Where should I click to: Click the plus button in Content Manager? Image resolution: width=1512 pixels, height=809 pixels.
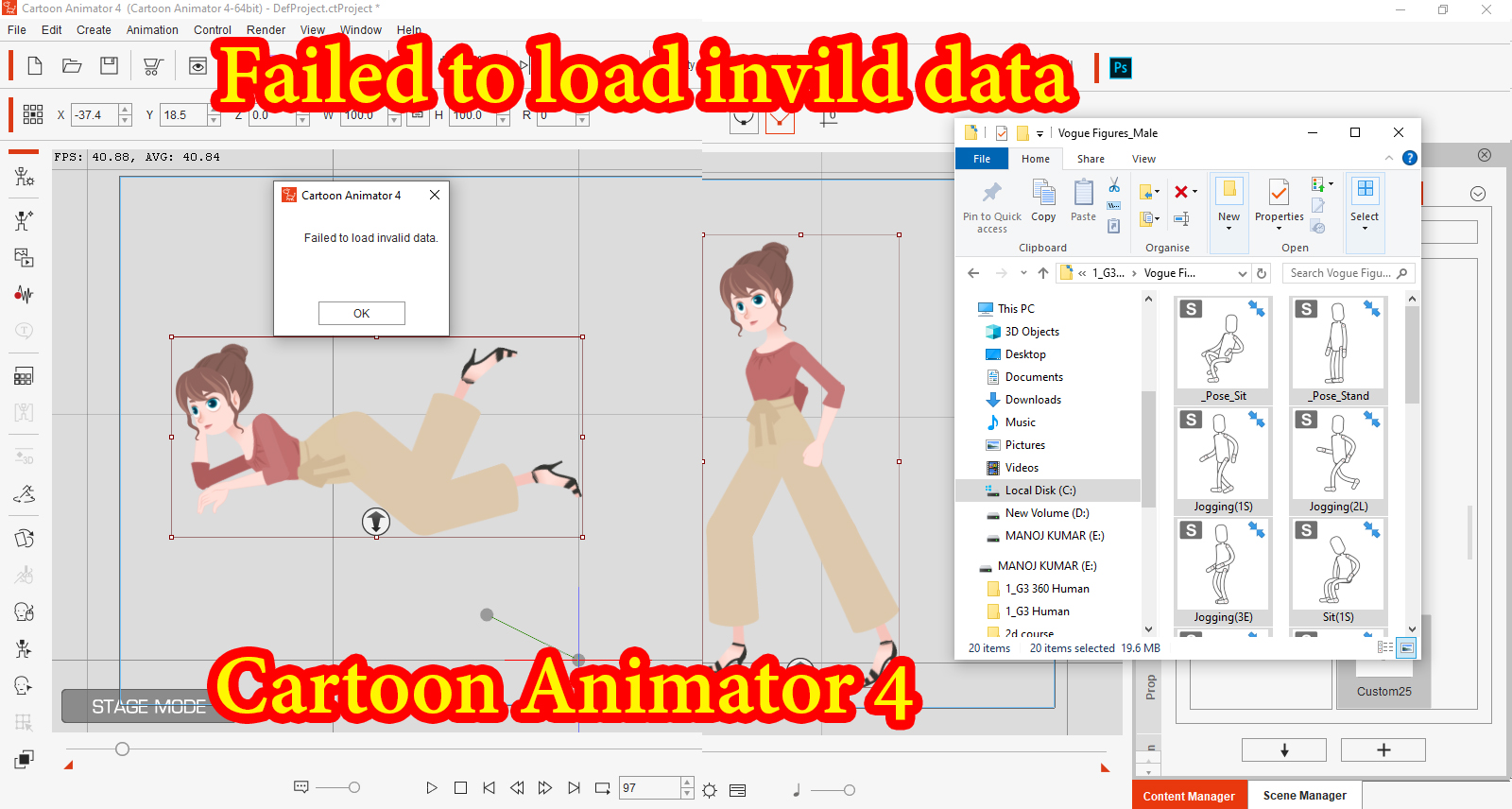(1383, 749)
